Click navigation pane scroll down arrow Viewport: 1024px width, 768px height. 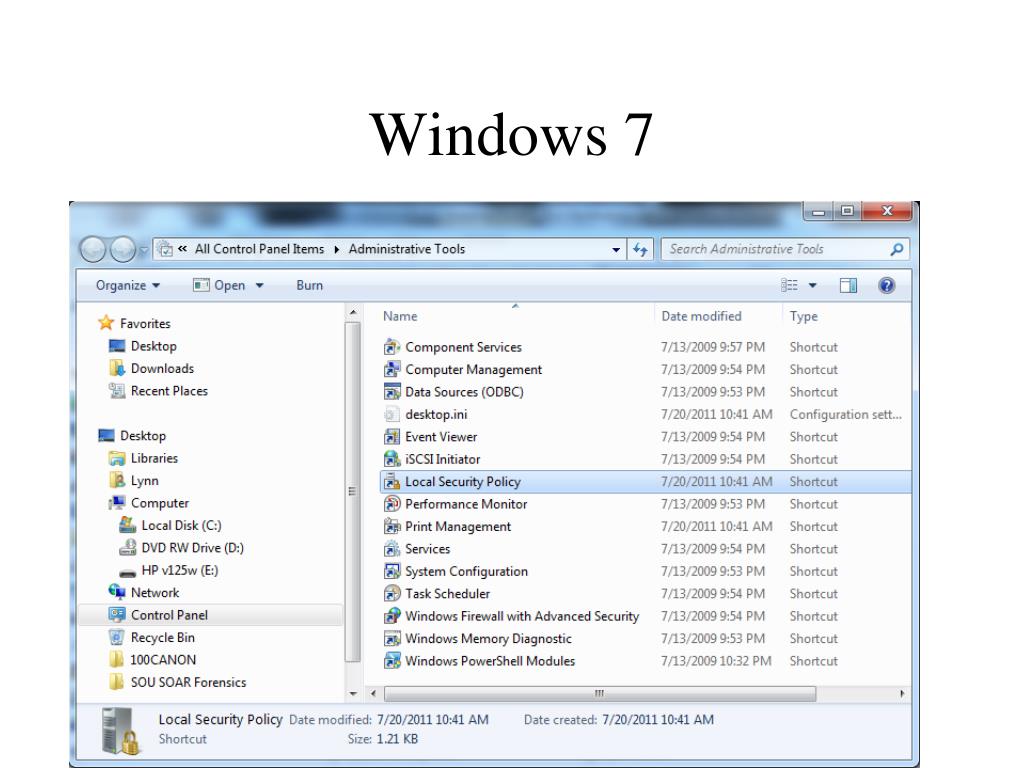353,694
